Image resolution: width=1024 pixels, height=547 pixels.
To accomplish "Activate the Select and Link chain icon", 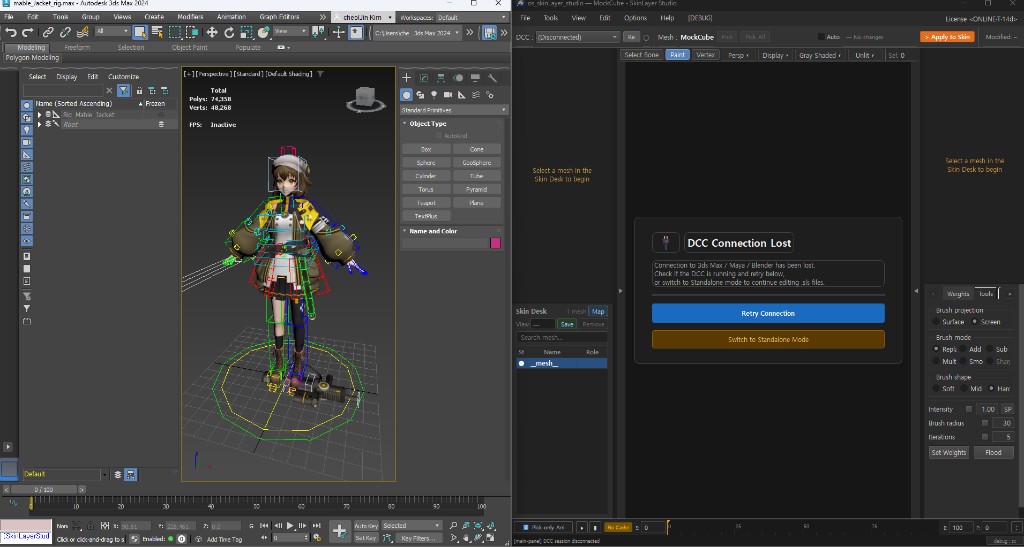I will click(x=48, y=32).
